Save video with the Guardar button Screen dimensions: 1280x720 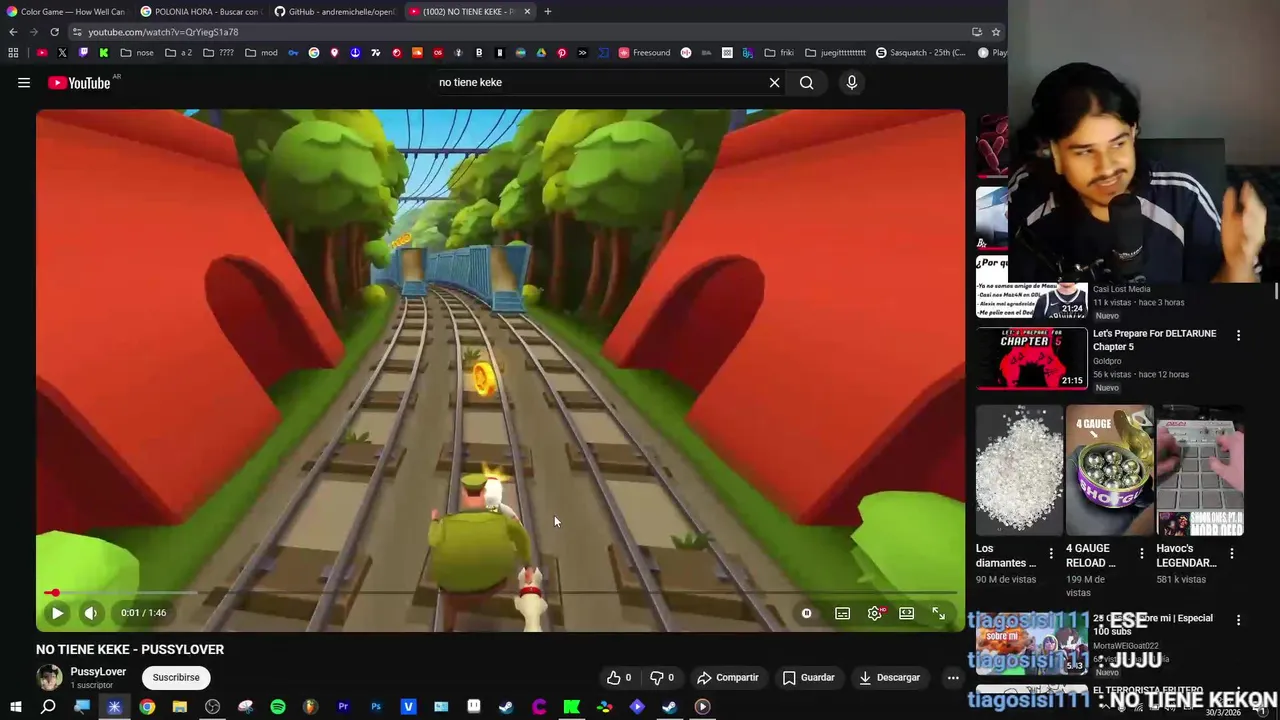[x=808, y=677]
